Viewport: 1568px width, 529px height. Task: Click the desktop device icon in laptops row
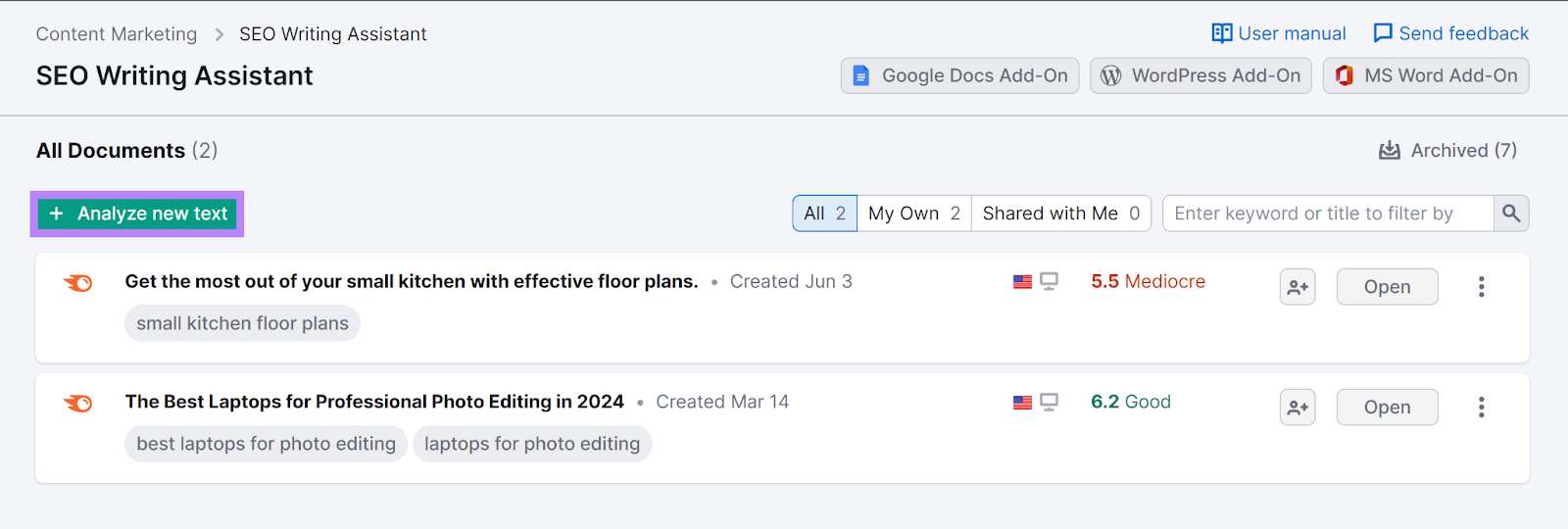(x=1050, y=403)
